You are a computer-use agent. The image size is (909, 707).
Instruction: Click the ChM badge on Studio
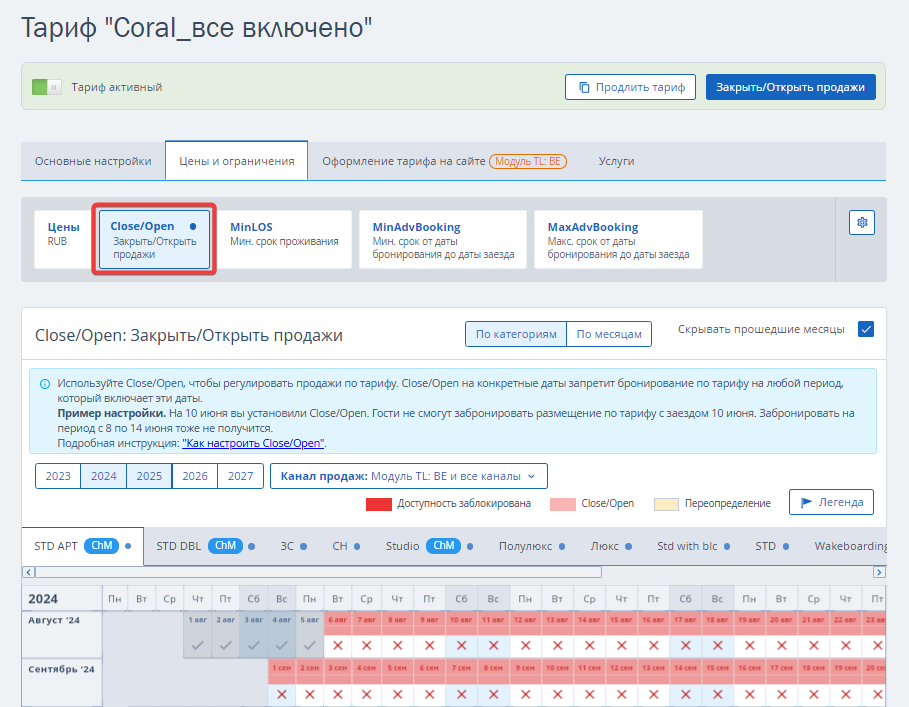(x=443, y=546)
